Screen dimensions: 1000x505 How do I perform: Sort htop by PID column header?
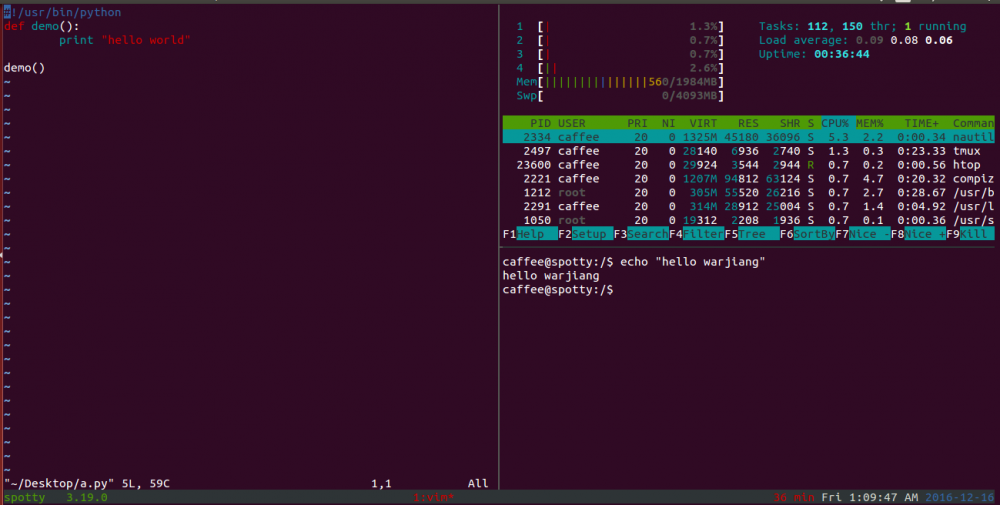pos(540,123)
